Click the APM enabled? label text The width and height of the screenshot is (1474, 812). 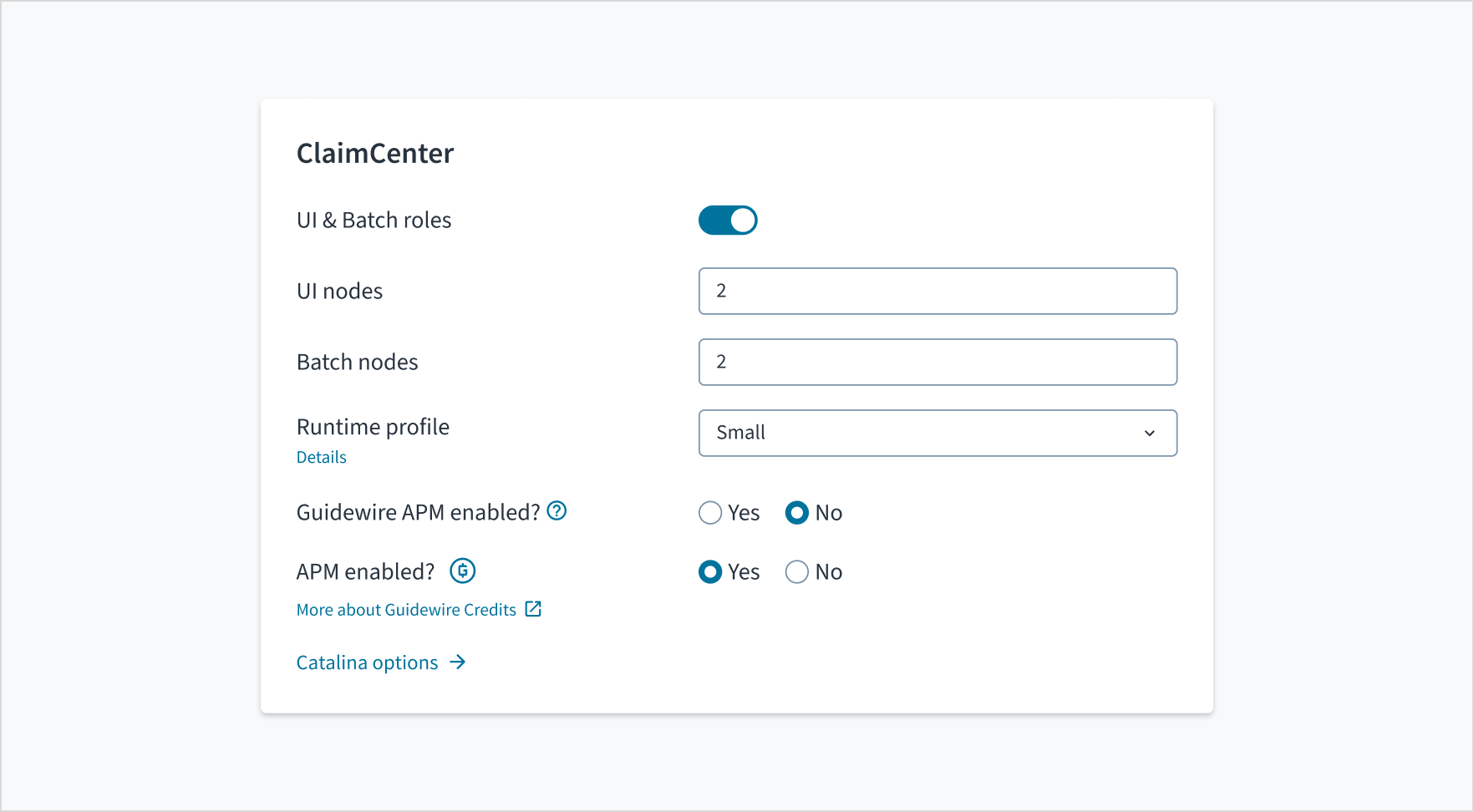pos(365,571)
